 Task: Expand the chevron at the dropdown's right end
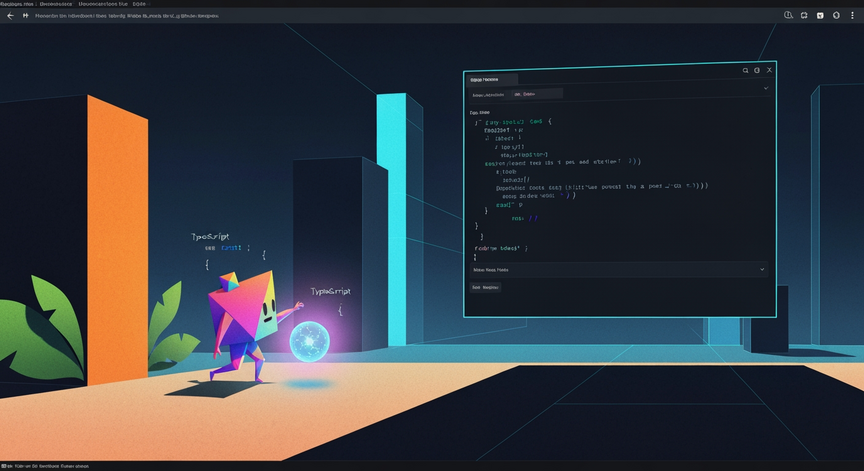(762, 269)
